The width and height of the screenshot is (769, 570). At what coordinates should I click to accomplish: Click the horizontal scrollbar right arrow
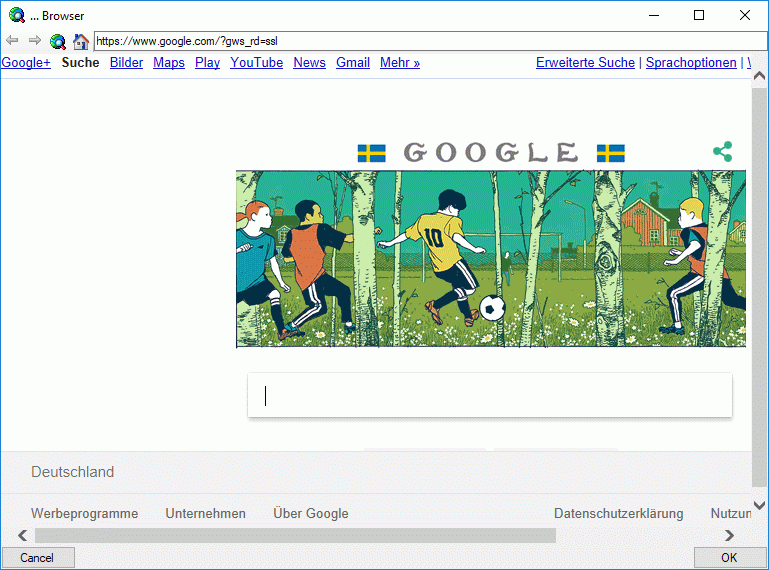[x=729, y=535]
